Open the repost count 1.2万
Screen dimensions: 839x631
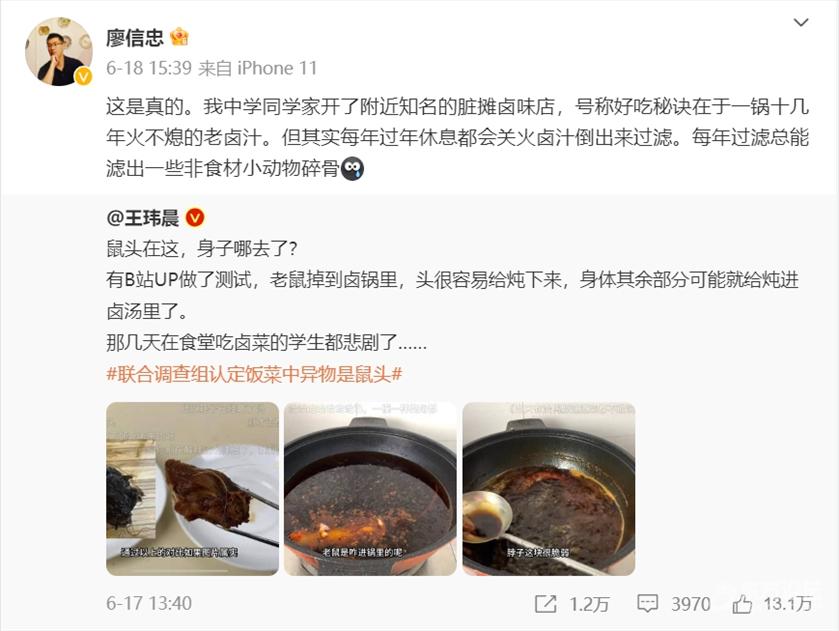(x=589, y=604)
